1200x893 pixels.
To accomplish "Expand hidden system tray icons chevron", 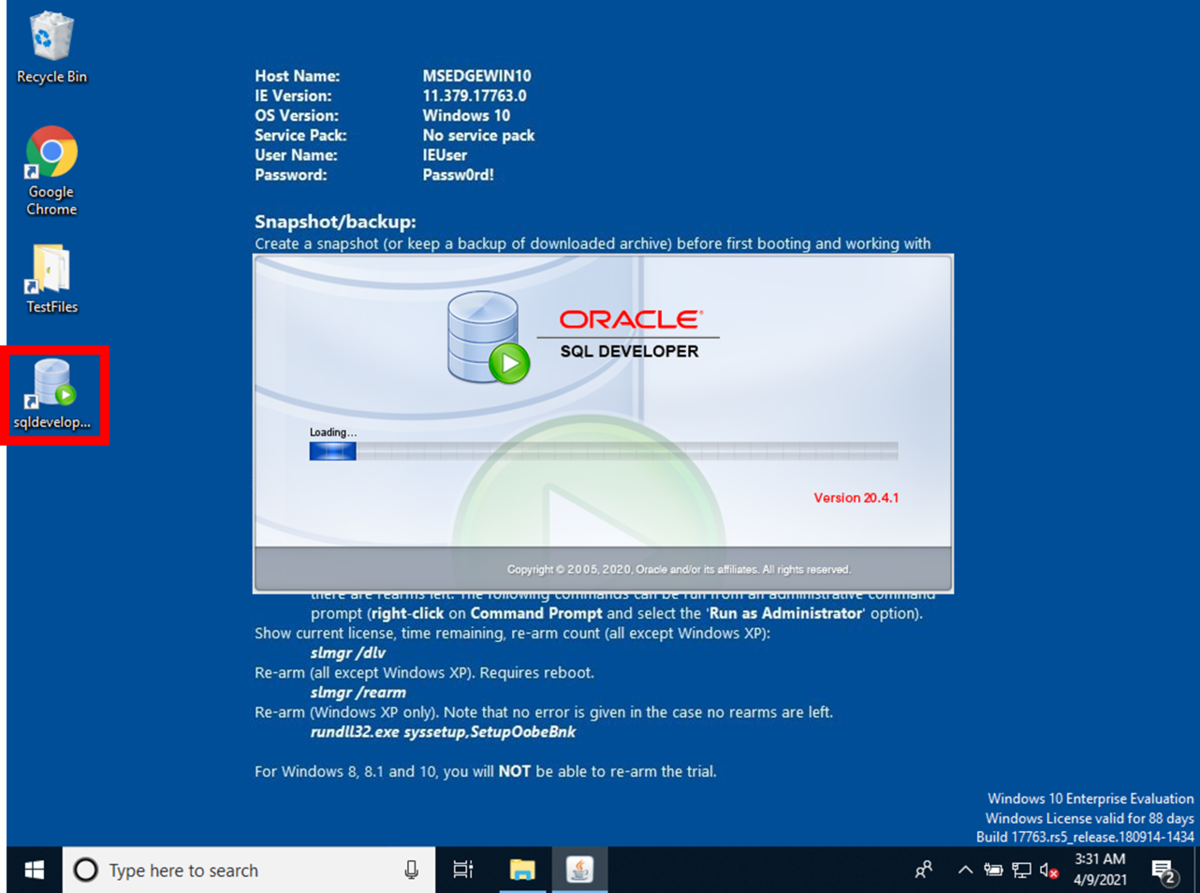I will click(965, 870).
